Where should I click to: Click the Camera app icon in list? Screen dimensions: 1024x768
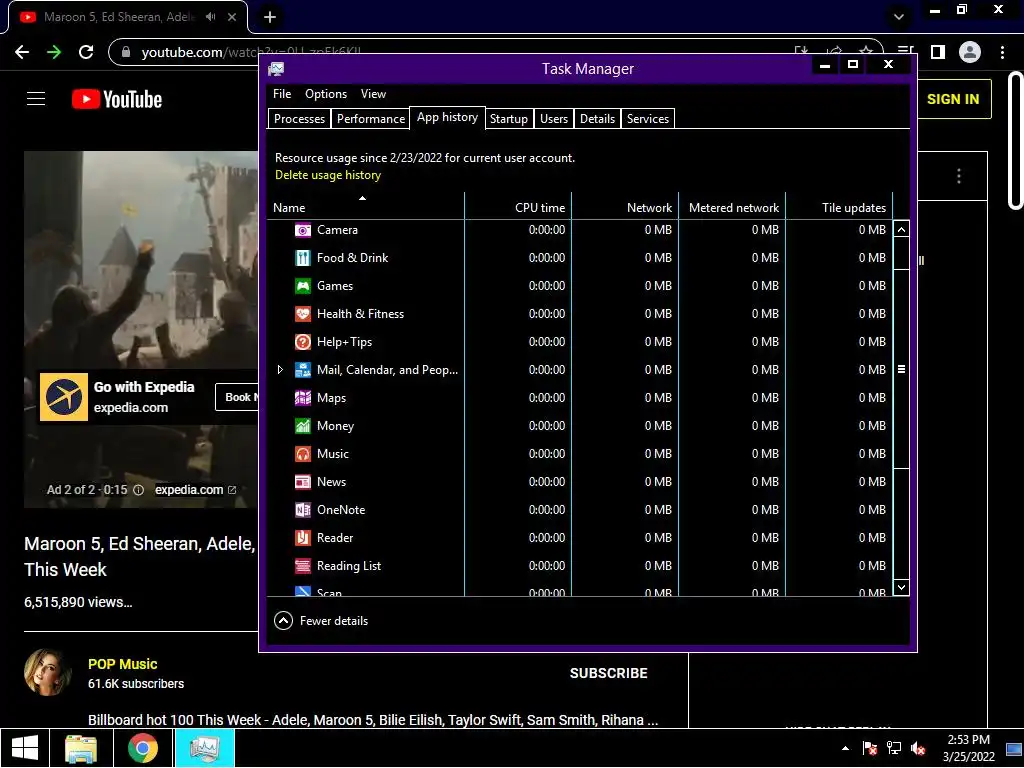[x=303, y=230]
